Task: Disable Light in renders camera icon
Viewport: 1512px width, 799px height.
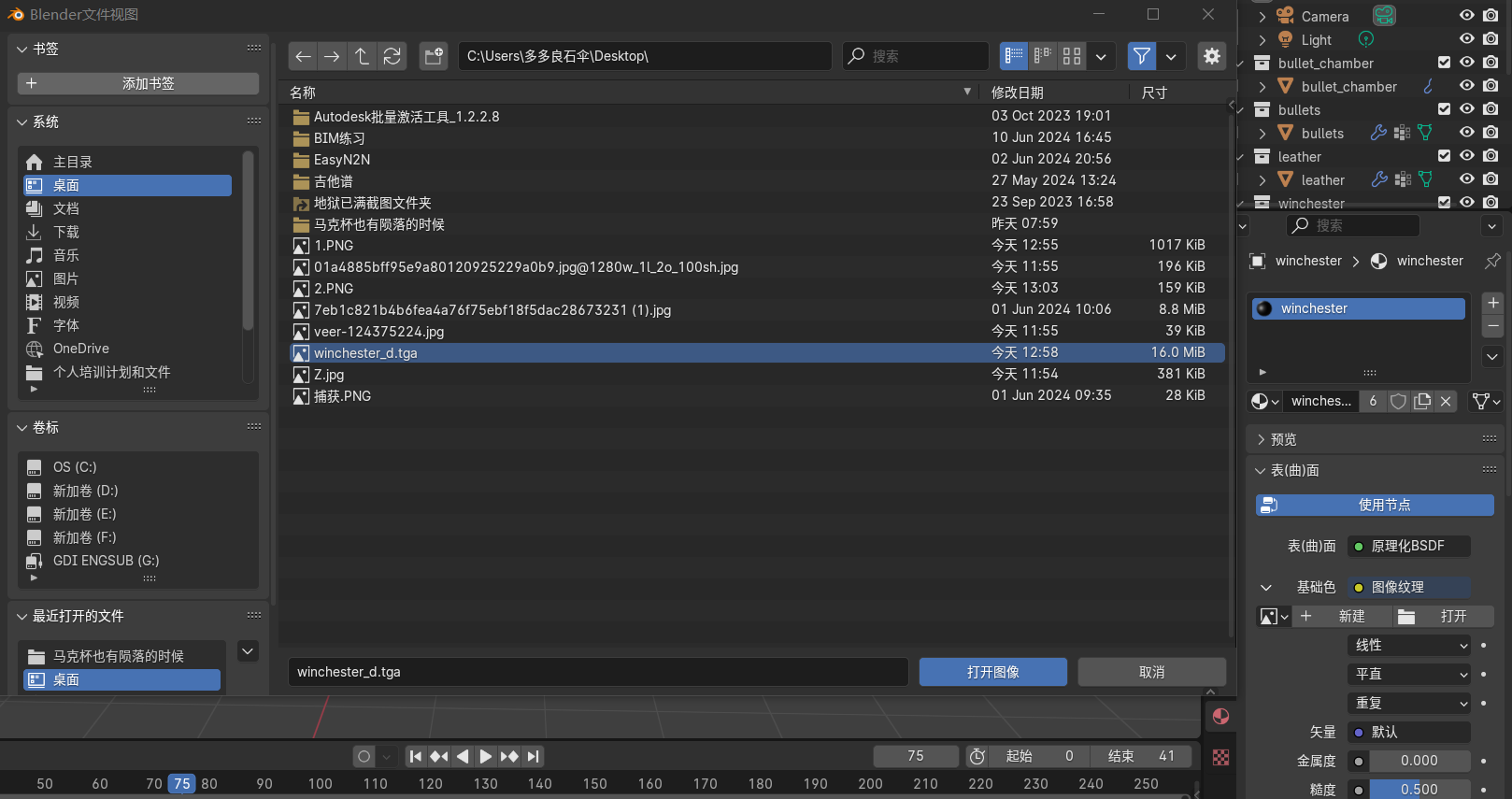Action: coord(1491,39)
